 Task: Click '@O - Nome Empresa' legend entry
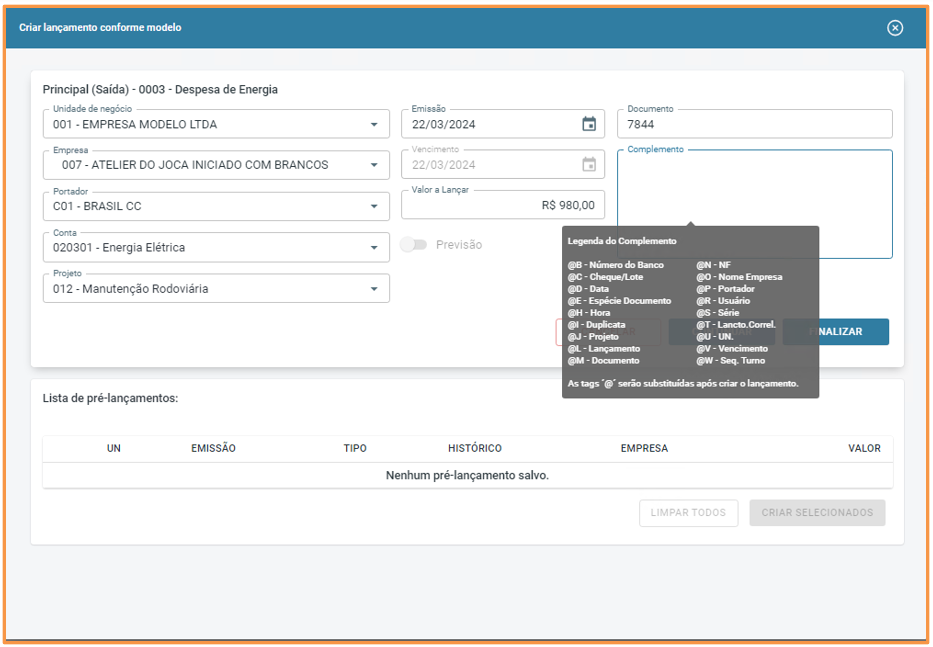739,277
